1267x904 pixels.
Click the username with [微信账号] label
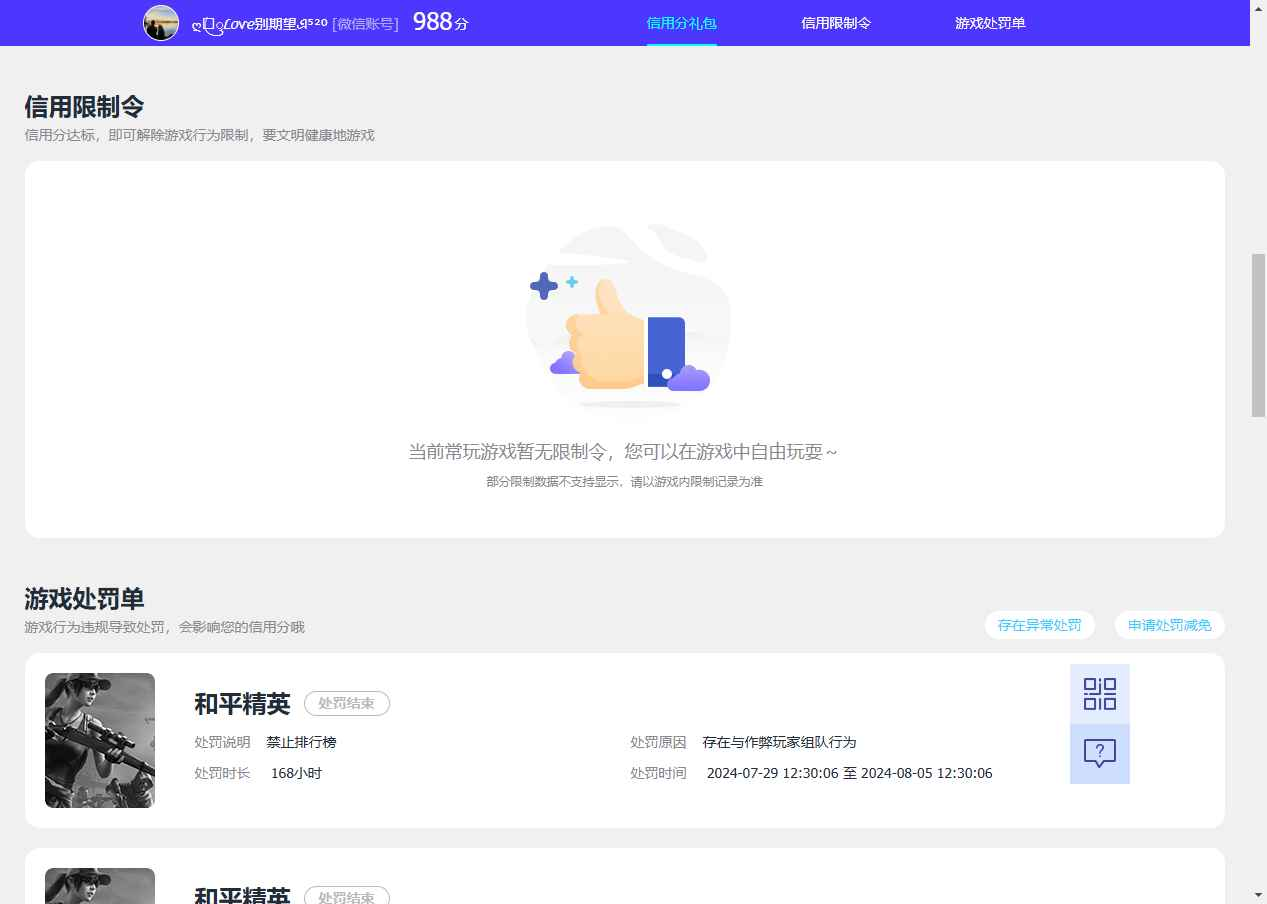(x=294, y=23)
